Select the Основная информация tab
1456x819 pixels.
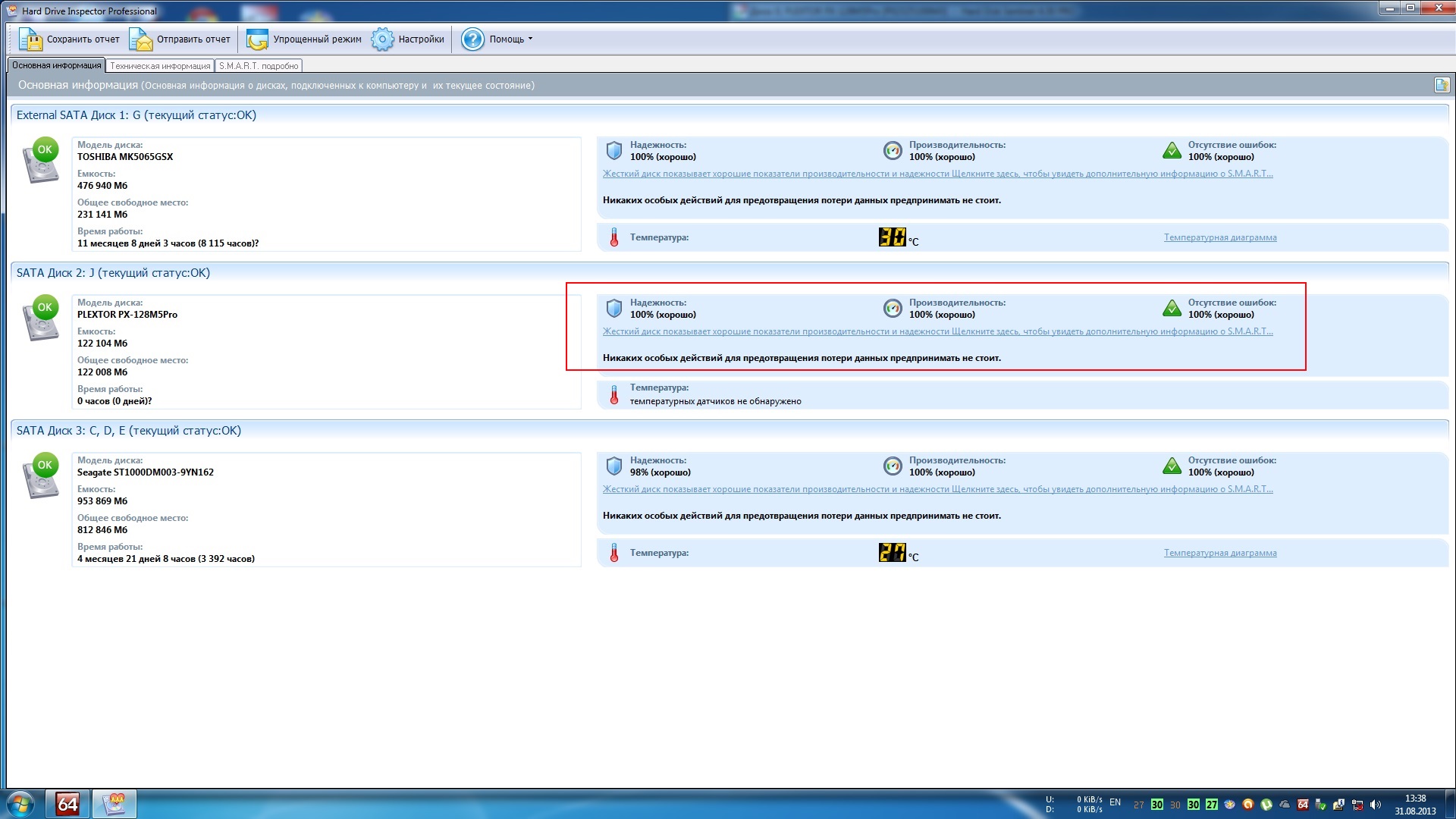tap(56, 66)
